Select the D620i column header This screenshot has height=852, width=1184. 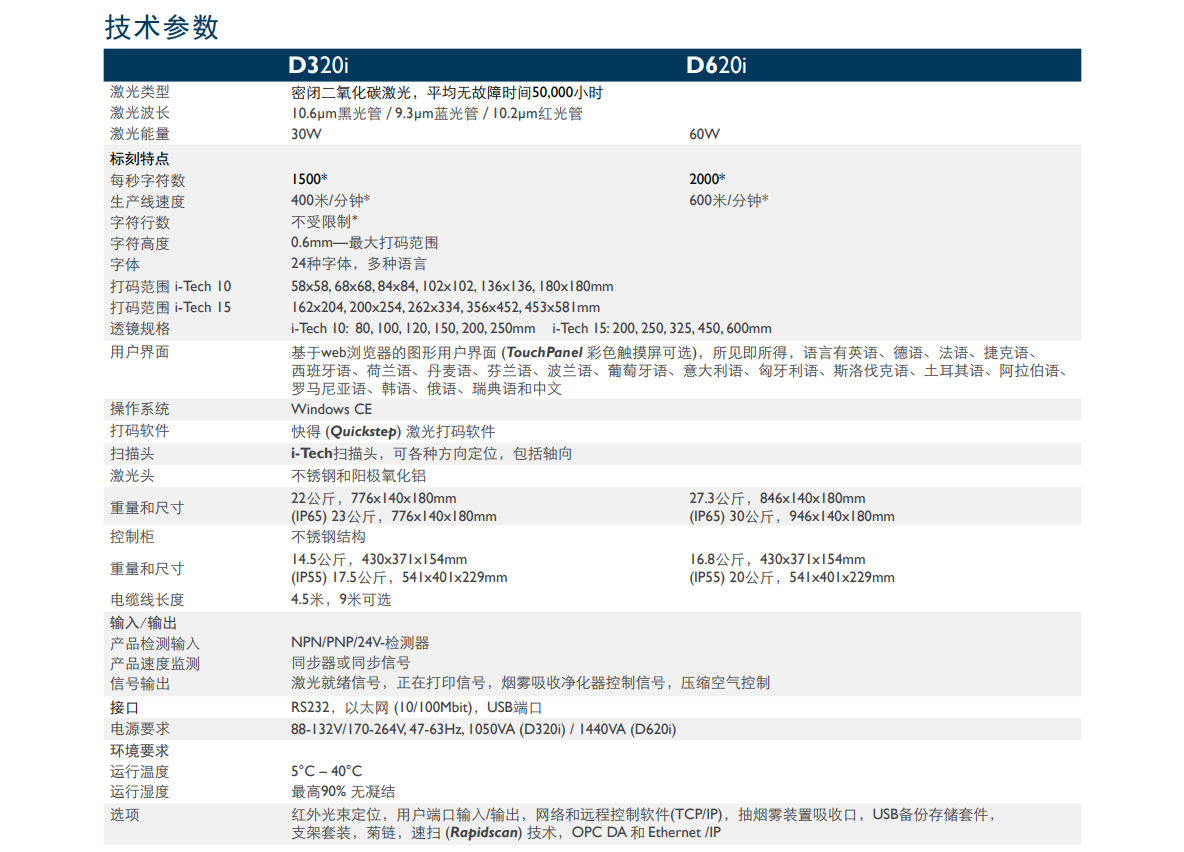(x=716, y=66)
